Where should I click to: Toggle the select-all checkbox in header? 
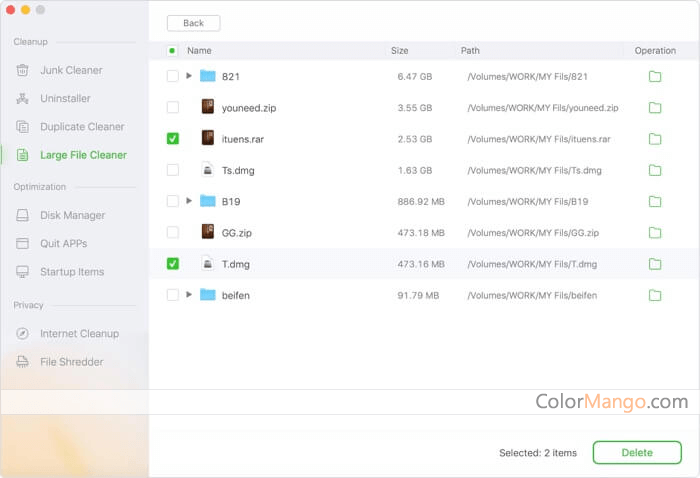coord(173,50)
